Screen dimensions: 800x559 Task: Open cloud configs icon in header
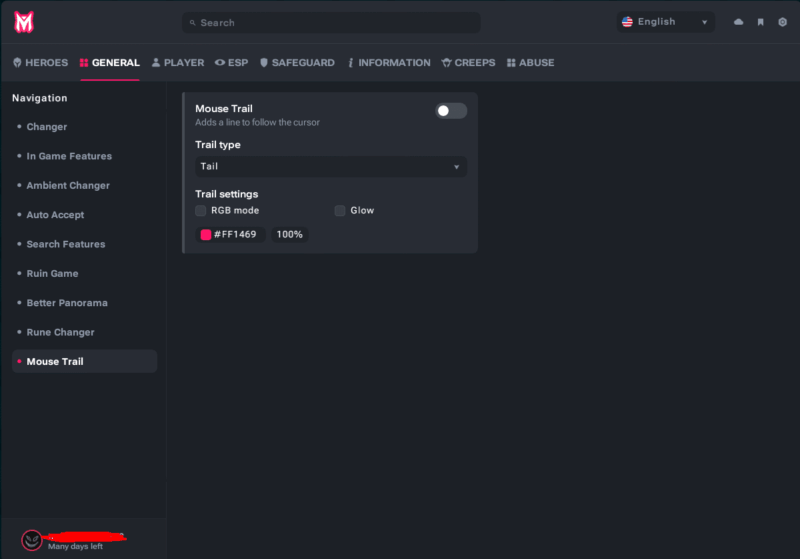(738, 22)
